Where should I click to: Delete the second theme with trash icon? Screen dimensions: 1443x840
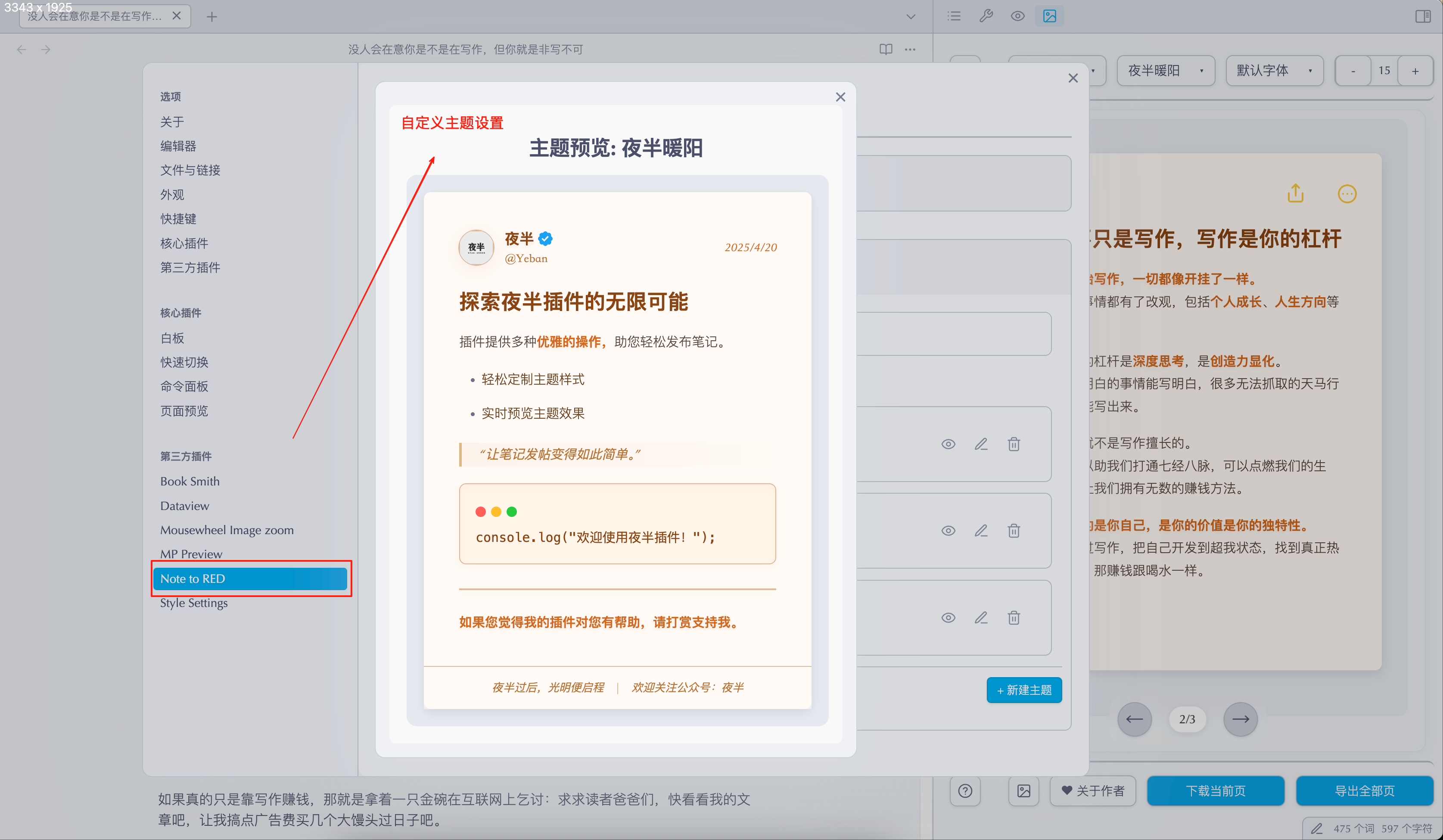1014,531
